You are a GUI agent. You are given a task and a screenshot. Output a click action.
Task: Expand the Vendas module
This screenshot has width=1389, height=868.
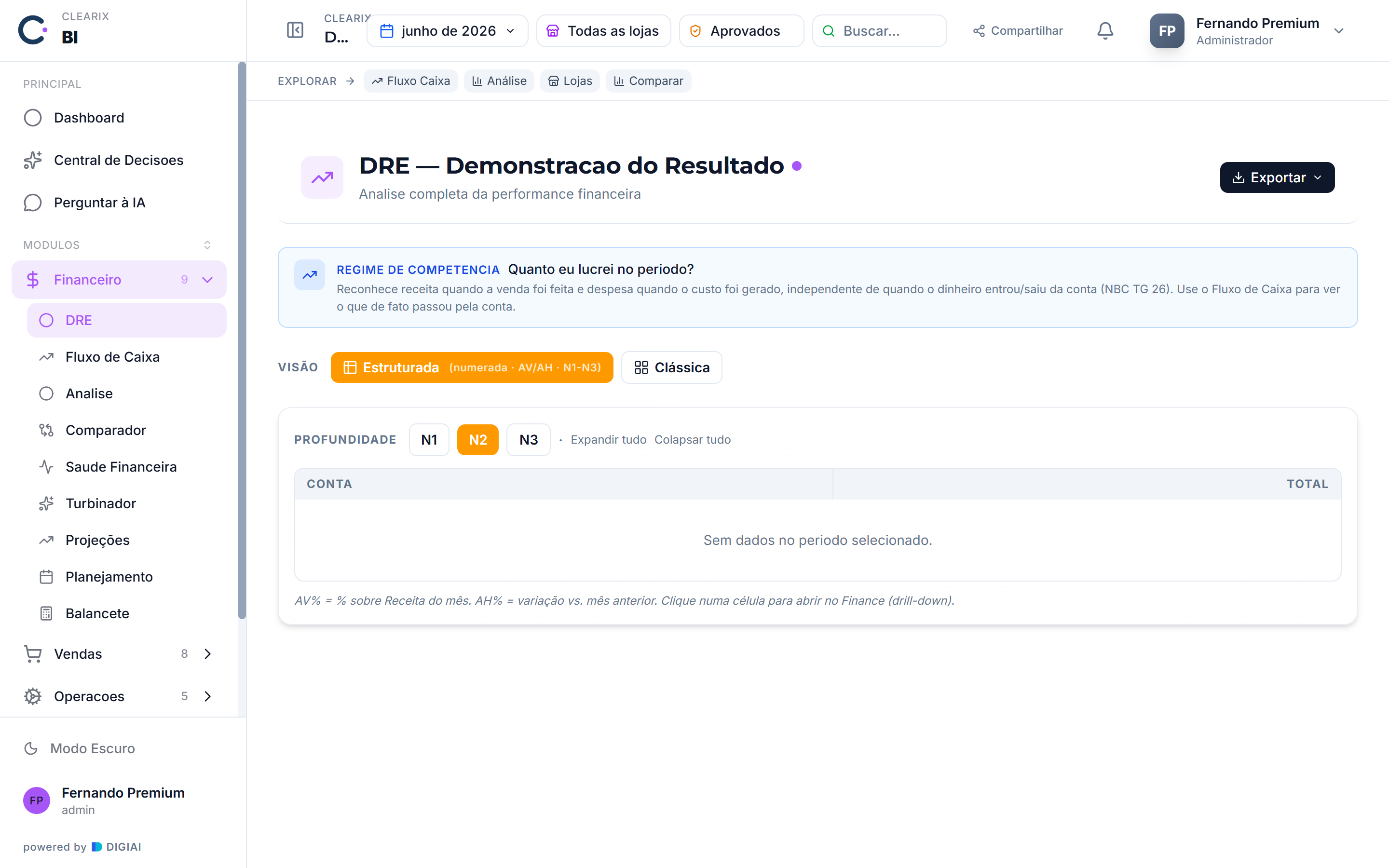(x=119, y=654)
